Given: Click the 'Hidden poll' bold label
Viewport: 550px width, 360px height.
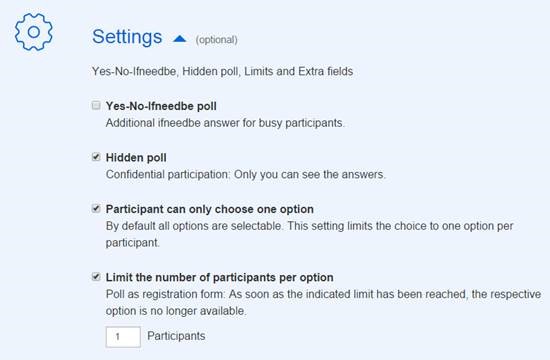Looking at the screenshot, I should click(136, 158).
